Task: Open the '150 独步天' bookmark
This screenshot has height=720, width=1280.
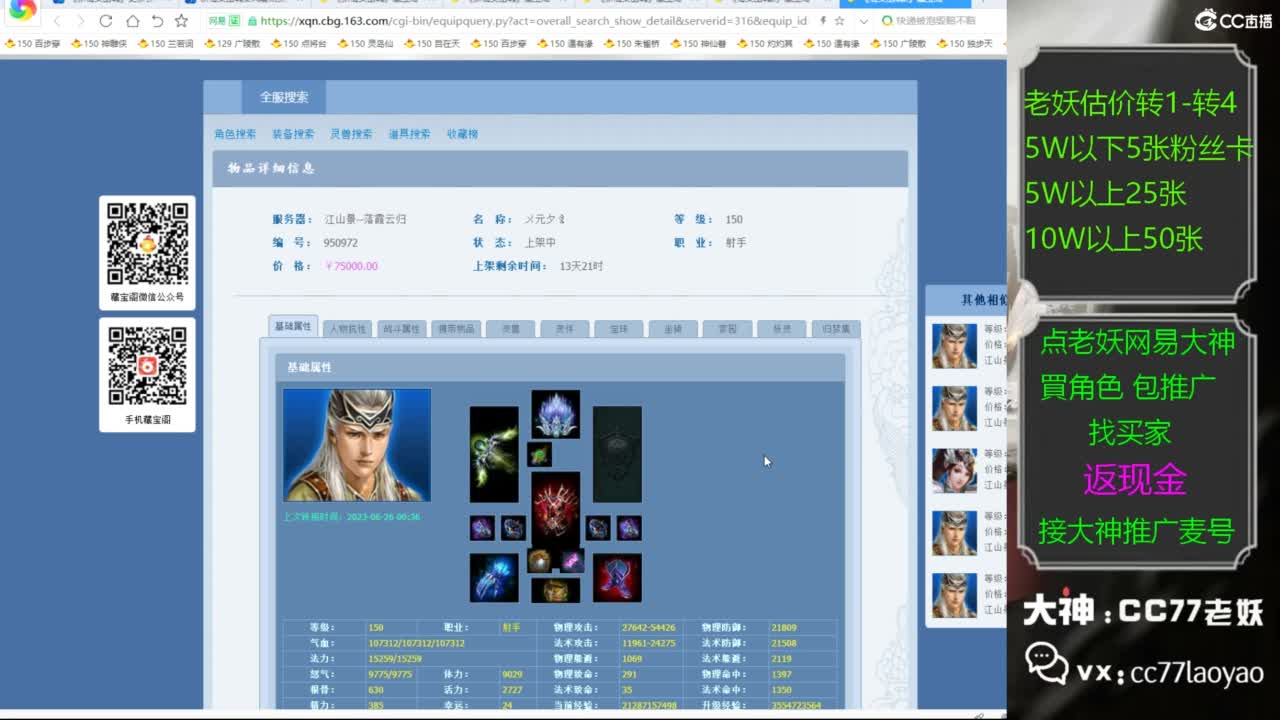Action: (963, 44)
